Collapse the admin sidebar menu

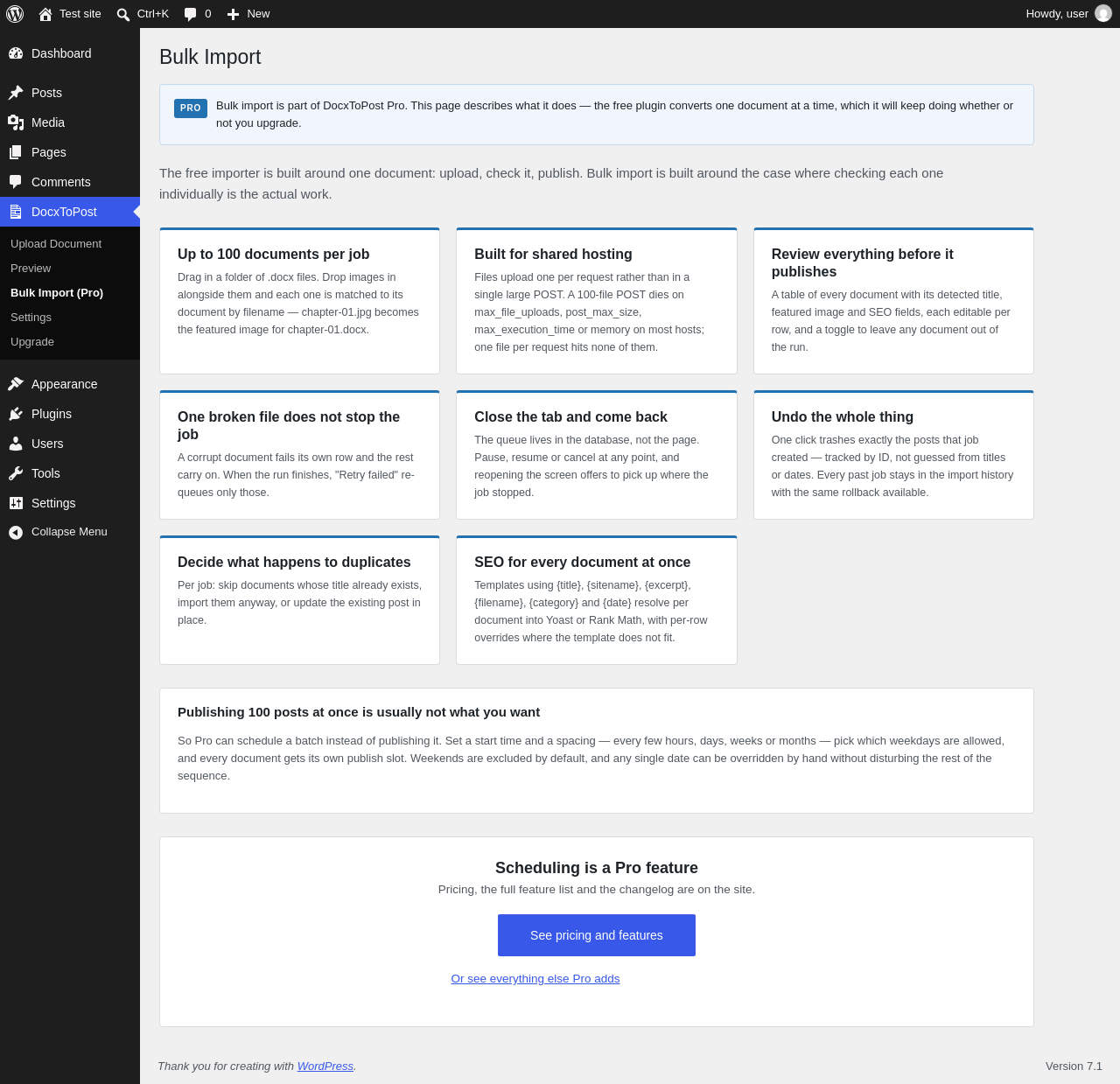click(70, 532)
